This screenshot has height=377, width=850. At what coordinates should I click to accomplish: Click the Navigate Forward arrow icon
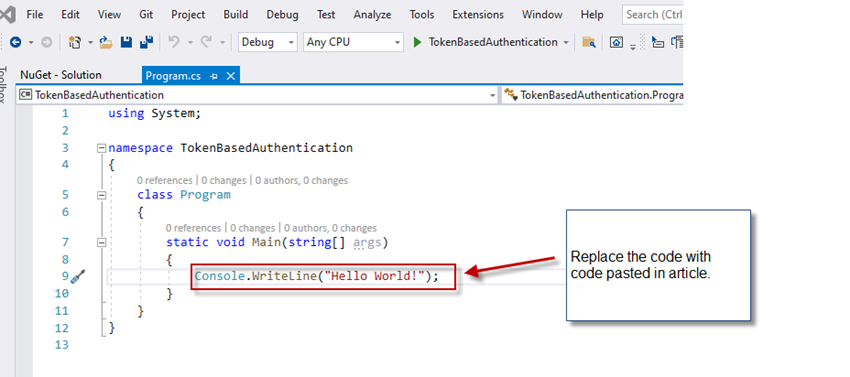click(47, 42)
